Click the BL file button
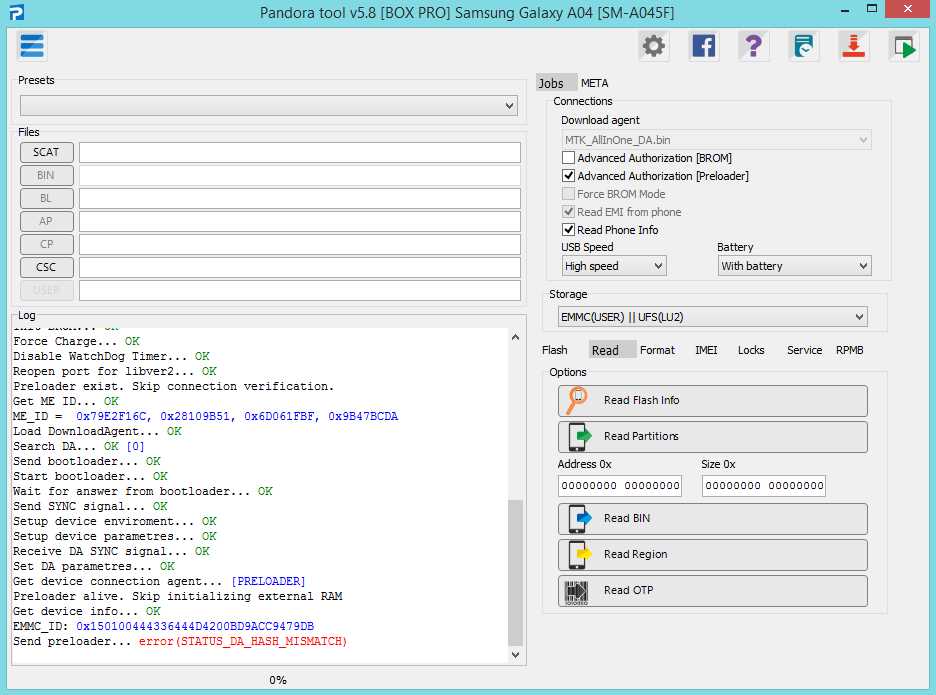Image resolution: width=936 pixels, height=695 pixels. point(47,198)
